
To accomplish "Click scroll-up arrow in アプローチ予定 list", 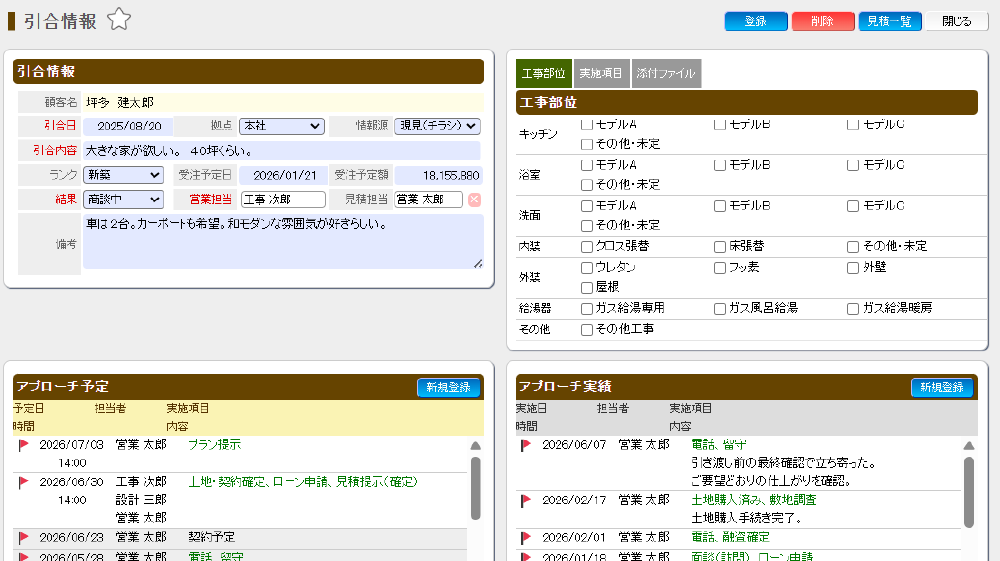I will (x=475, y=446).
